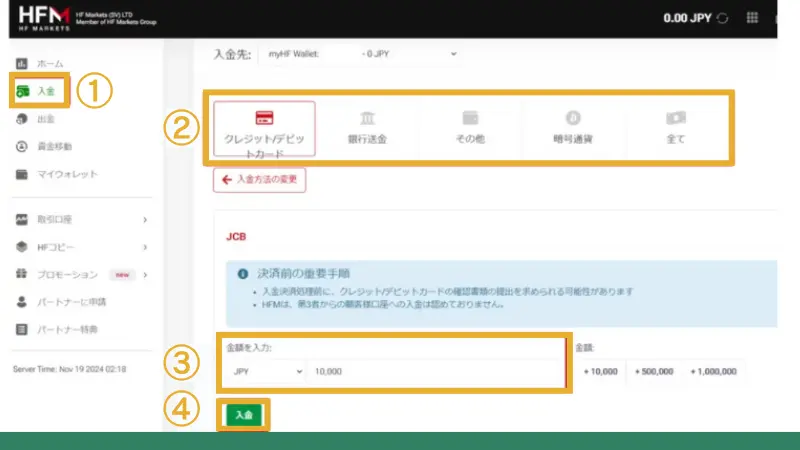
Task: Click the JCB heading text
Action: pos(236,237)
